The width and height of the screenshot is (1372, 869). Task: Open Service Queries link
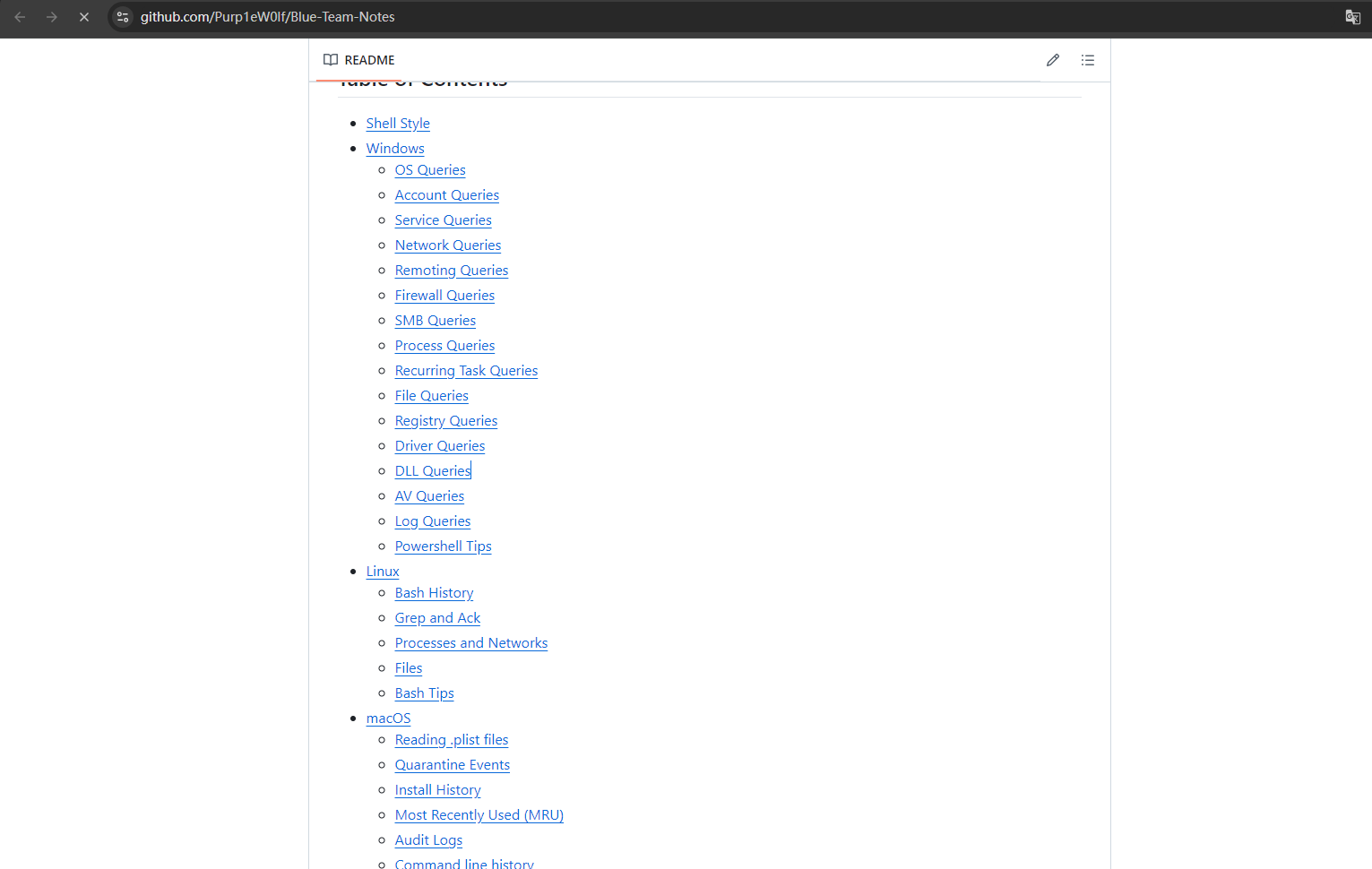444,220
